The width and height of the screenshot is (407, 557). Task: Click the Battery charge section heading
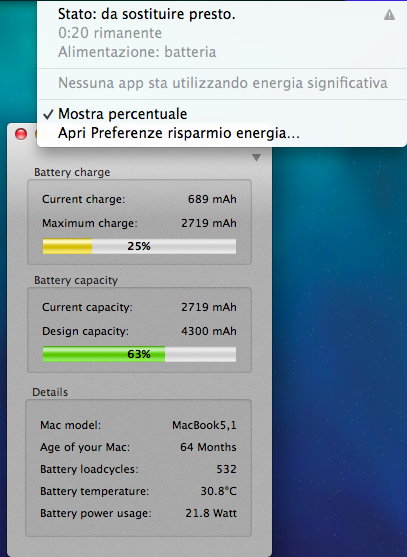[72, 172]
